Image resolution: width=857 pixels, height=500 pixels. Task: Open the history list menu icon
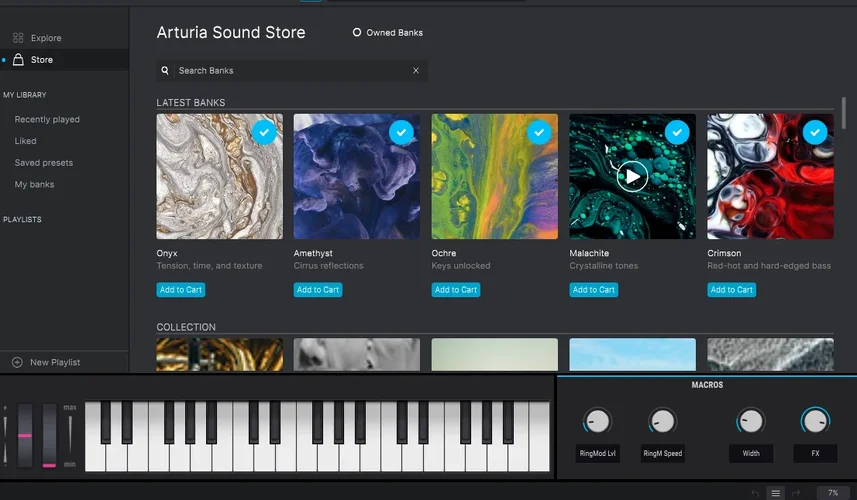775,493
